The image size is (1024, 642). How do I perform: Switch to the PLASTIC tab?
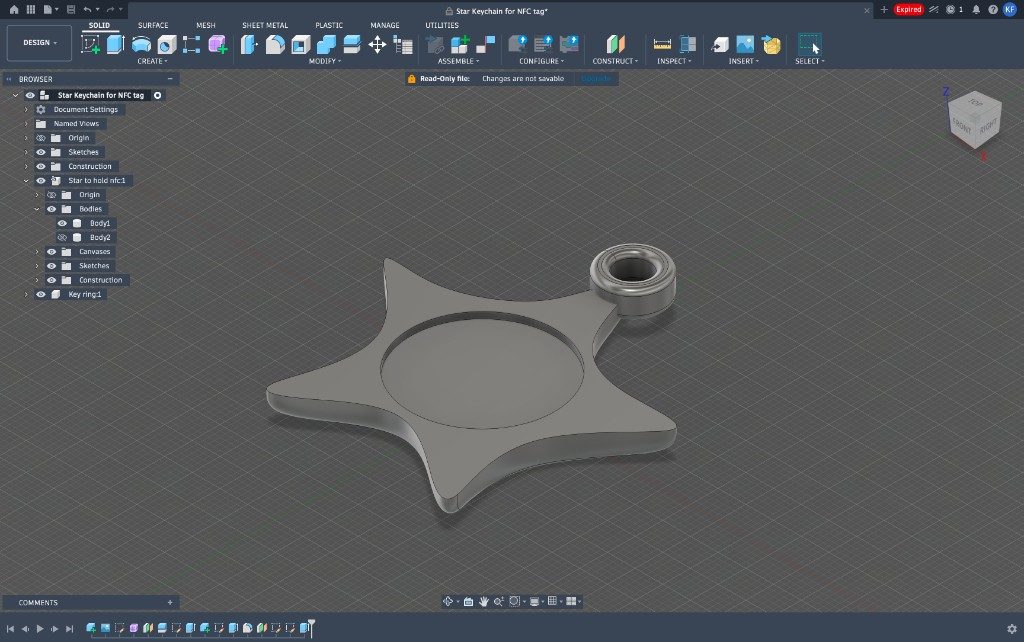(328, 25)
